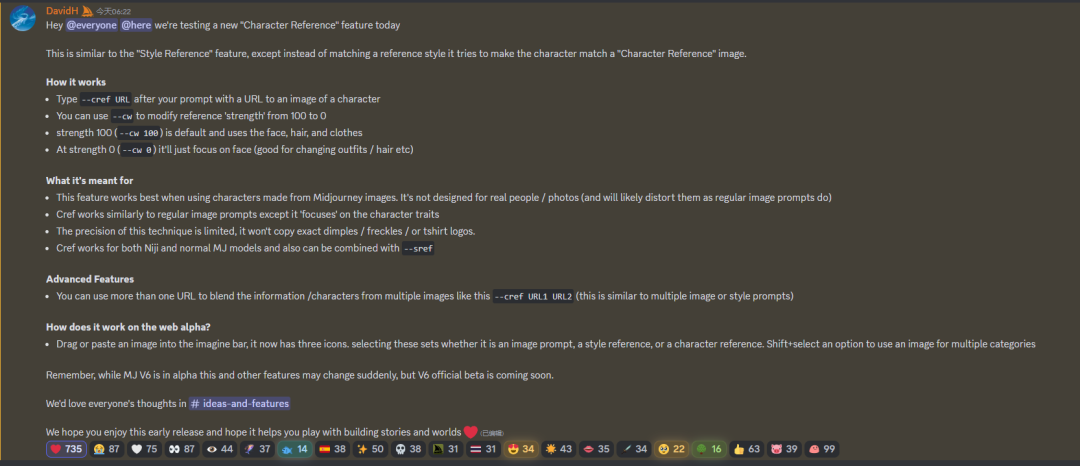Click the sun reaction with 43

(x=559, y=449)
